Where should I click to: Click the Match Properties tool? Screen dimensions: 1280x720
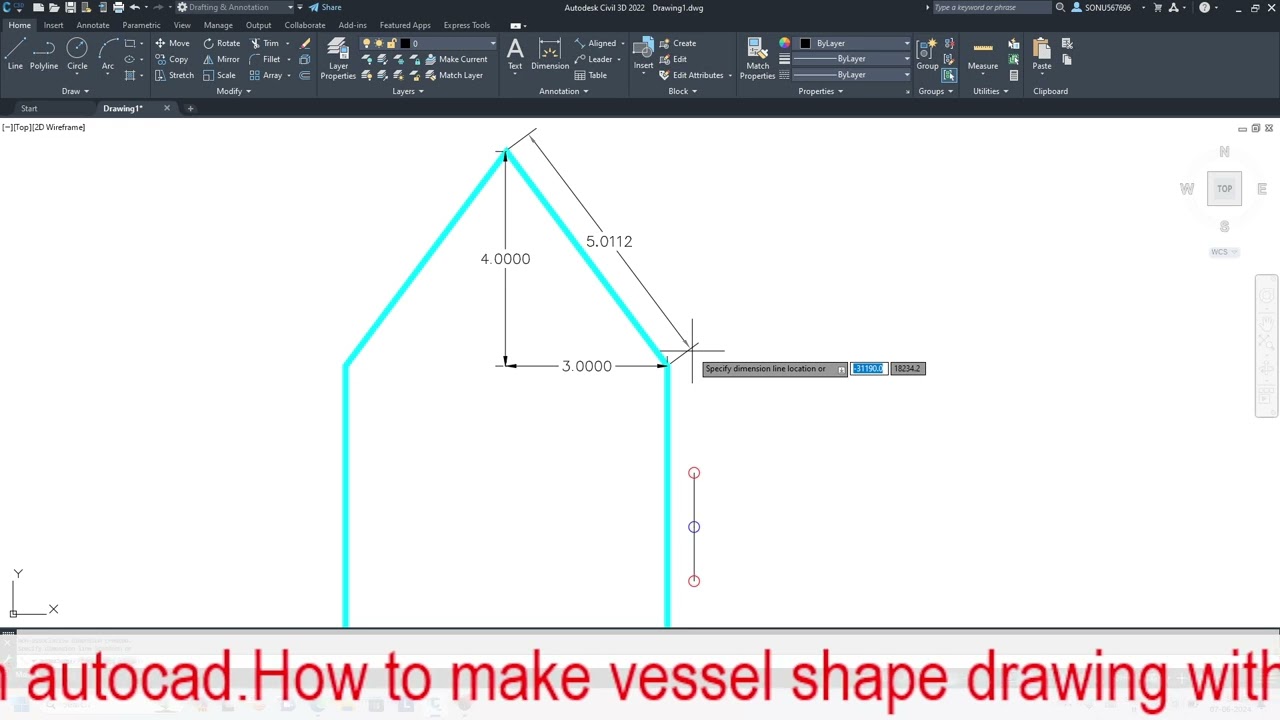(x=757, y=58)
